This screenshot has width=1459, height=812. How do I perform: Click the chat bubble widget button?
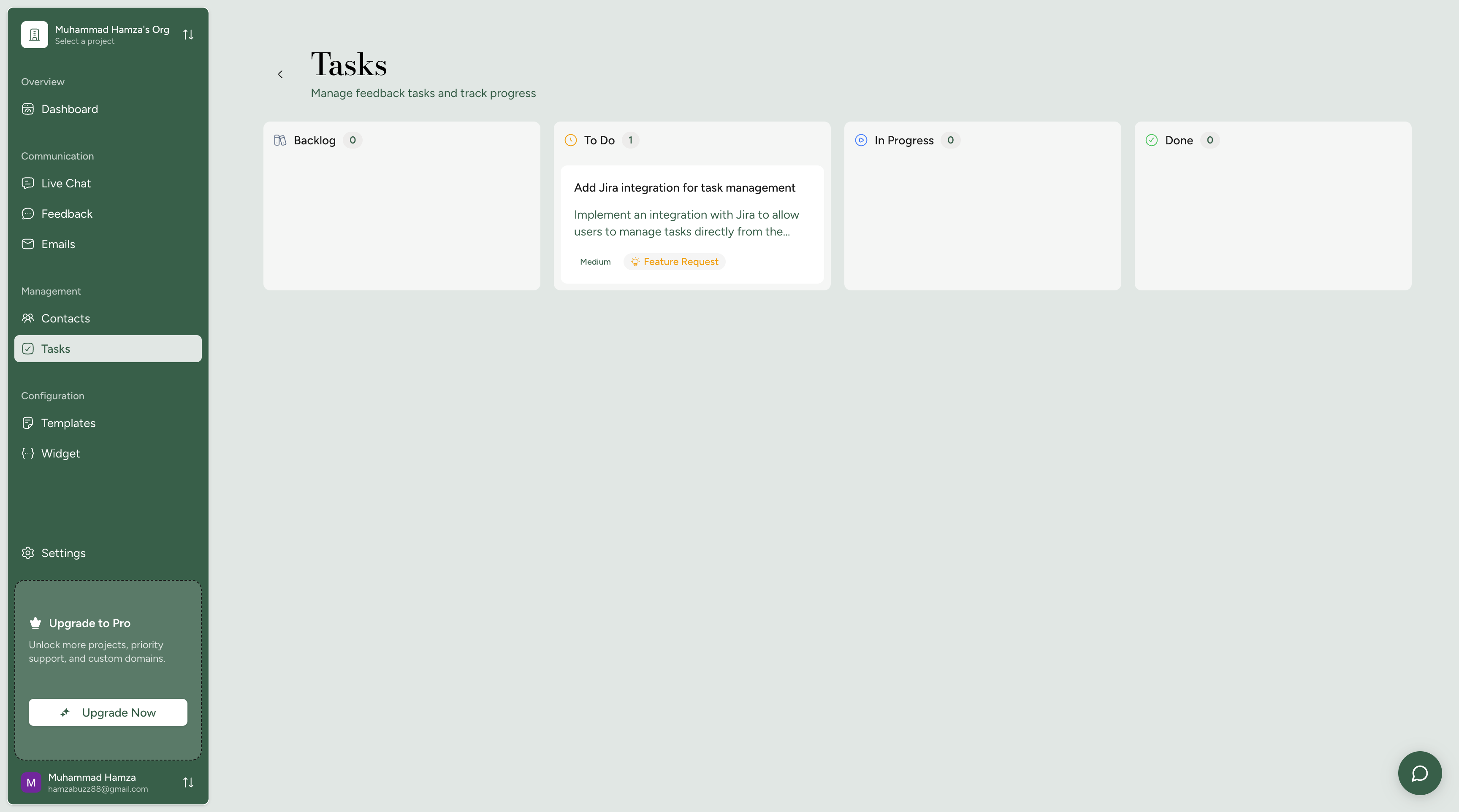pos(1419,773)
